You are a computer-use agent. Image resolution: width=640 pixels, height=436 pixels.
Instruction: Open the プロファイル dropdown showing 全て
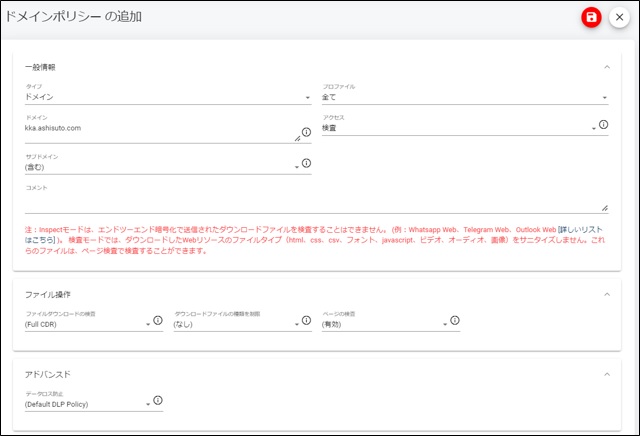464,98
